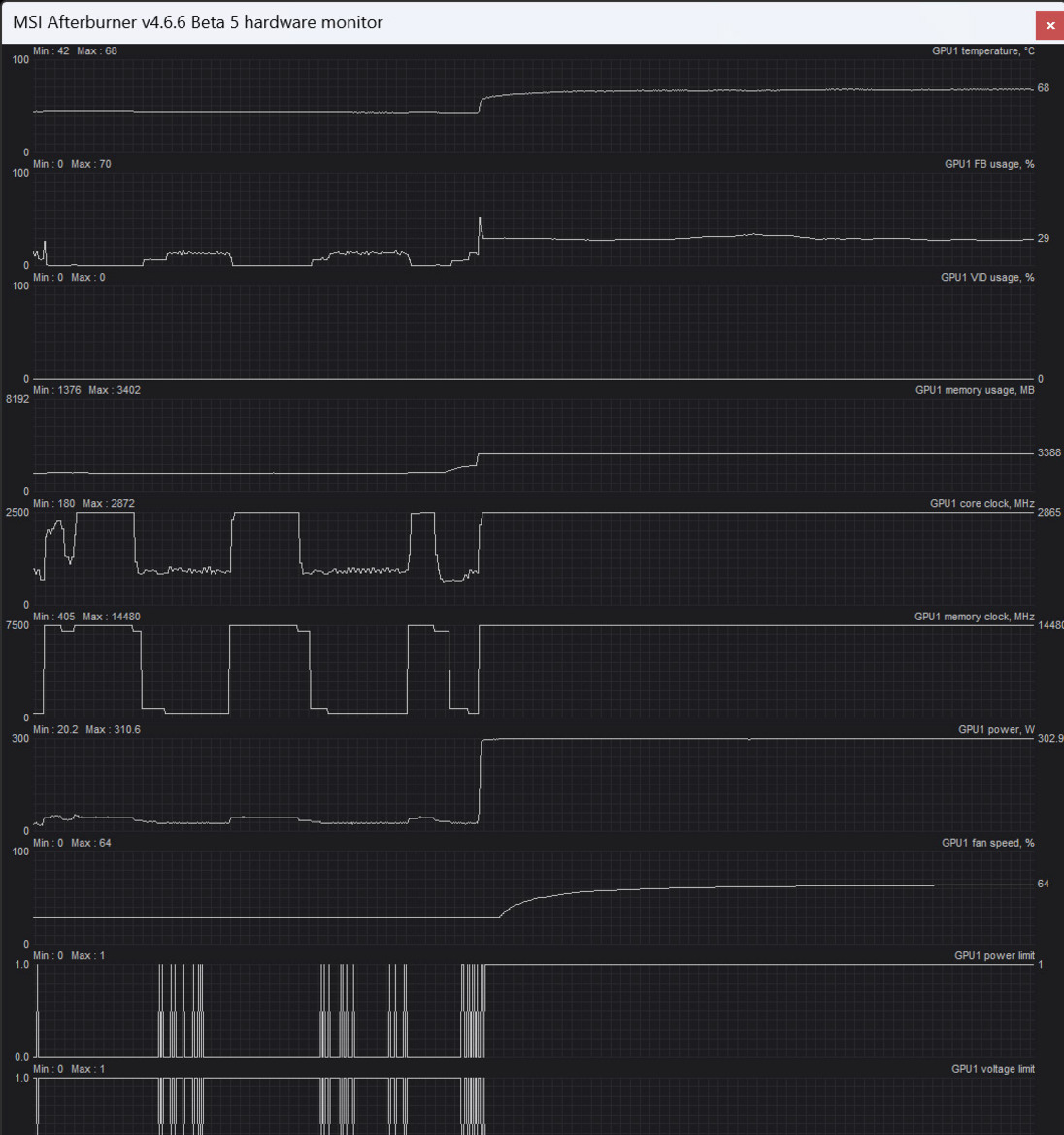Click the voltage limit 'Max : 1' reading
1064x1135 pixels.
coord(88,1068)
